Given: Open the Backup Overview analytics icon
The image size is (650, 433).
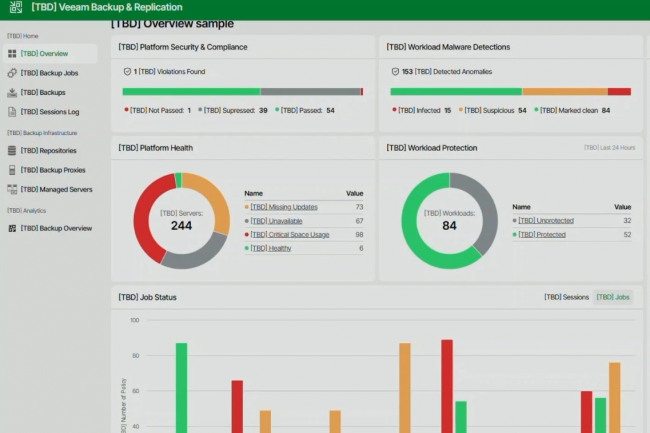Looking at the screenshot, I should coord(12,229).
